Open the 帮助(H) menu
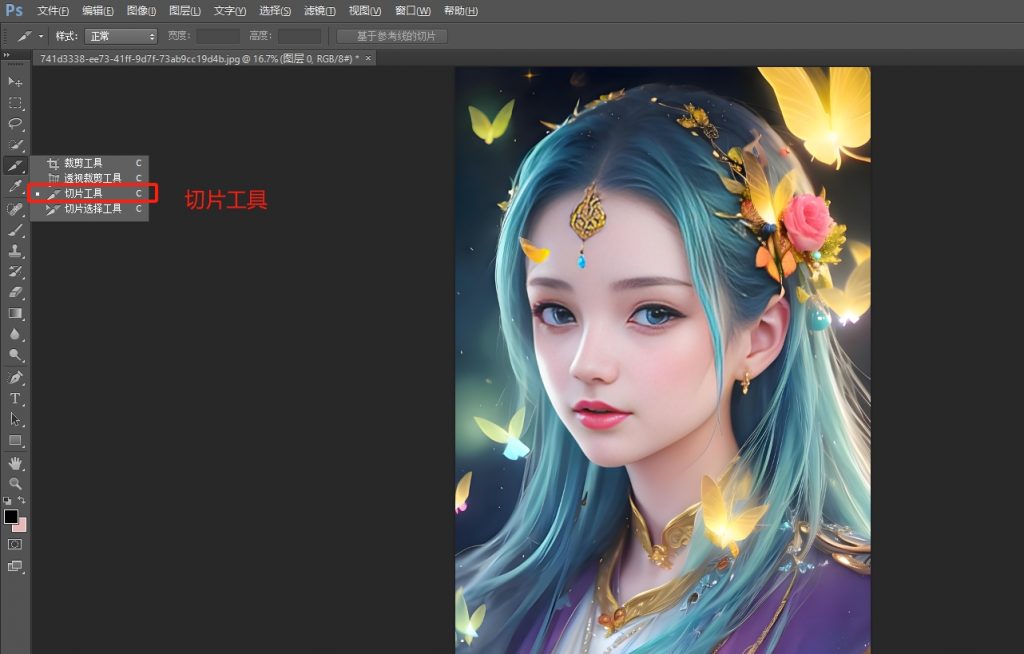The height and width of the screenshot is (654, 1024). (460, 11)
